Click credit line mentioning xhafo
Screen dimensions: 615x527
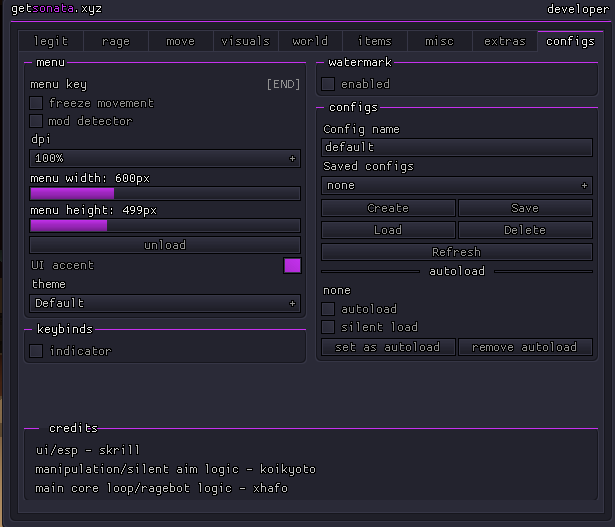[x=162, y=488]
